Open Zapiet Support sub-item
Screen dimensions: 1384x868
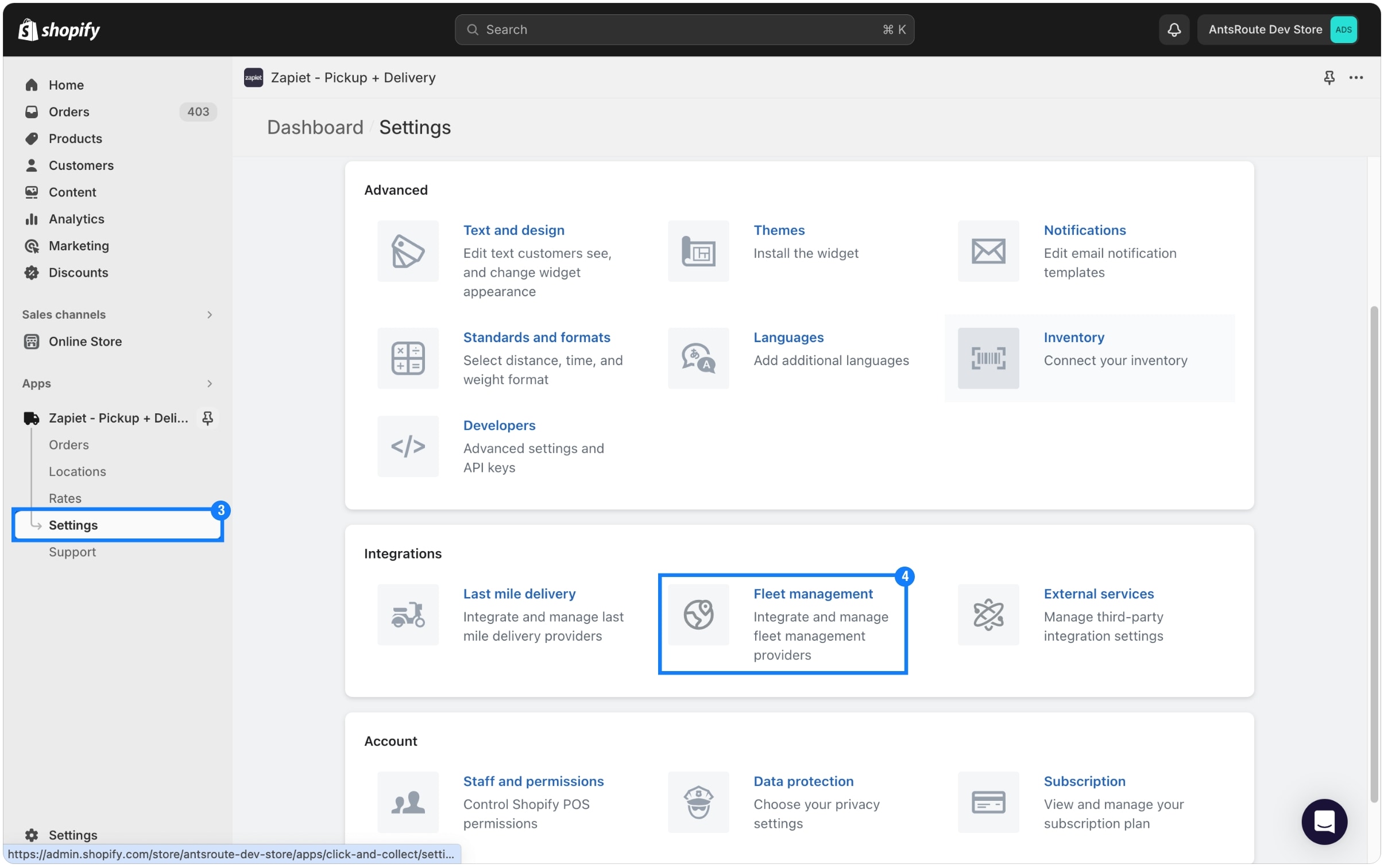coord(72,552)
